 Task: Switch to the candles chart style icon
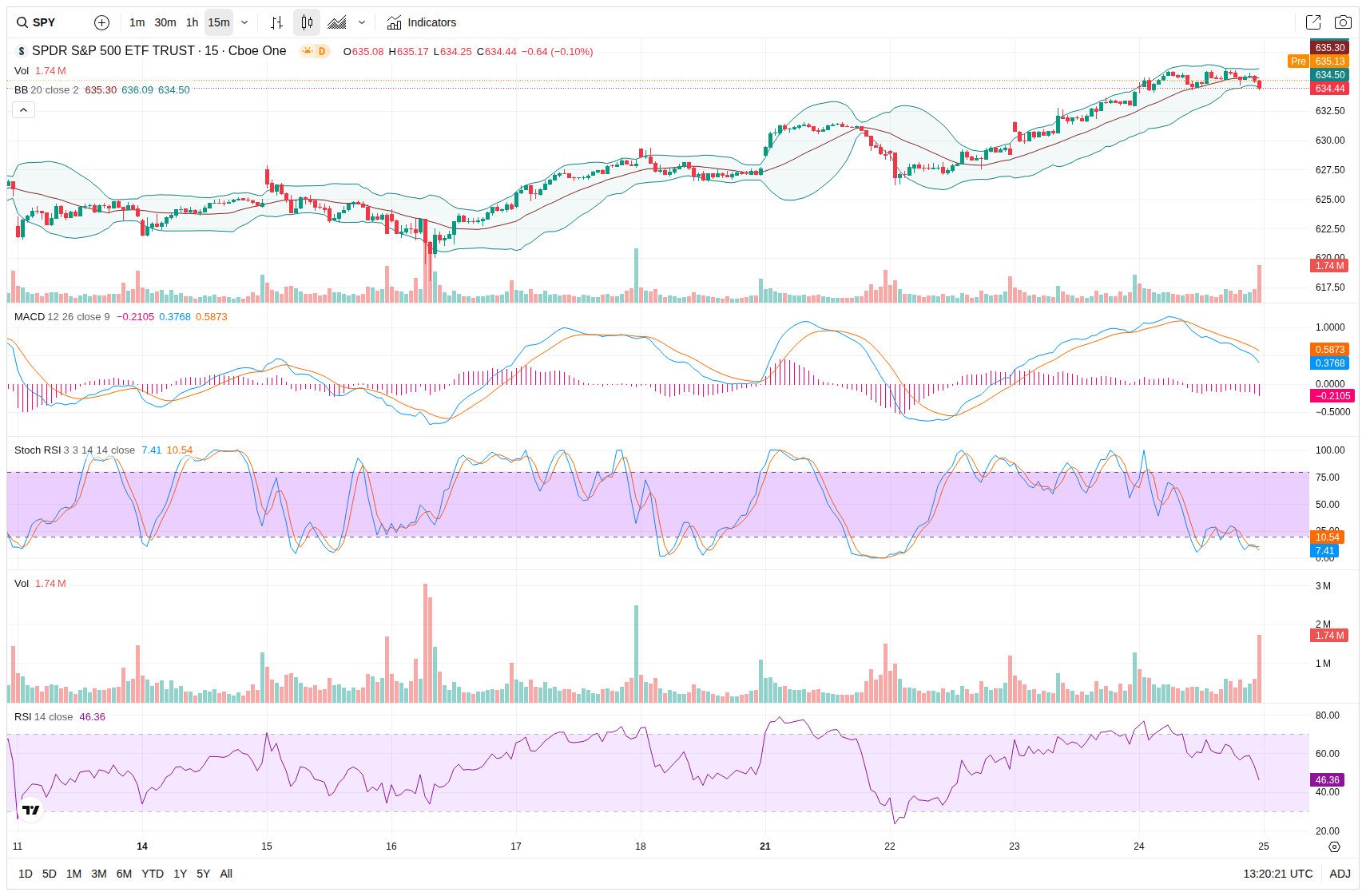(307, 22)
